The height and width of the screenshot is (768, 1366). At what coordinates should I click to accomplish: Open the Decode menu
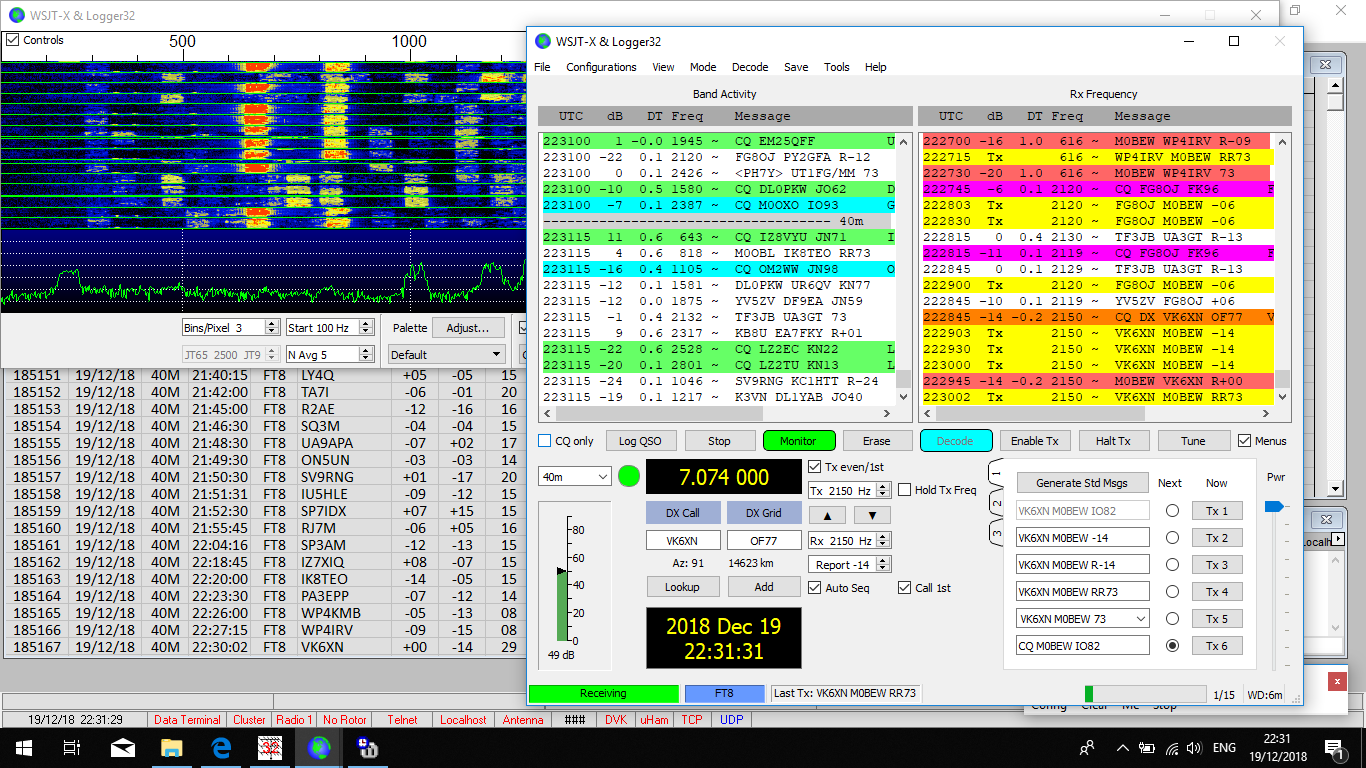(750, 67)
